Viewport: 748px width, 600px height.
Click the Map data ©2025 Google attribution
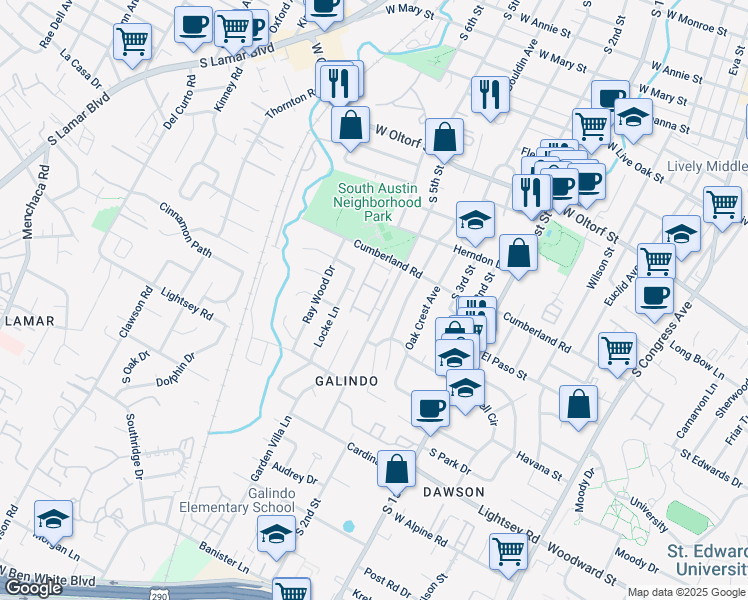686,592
